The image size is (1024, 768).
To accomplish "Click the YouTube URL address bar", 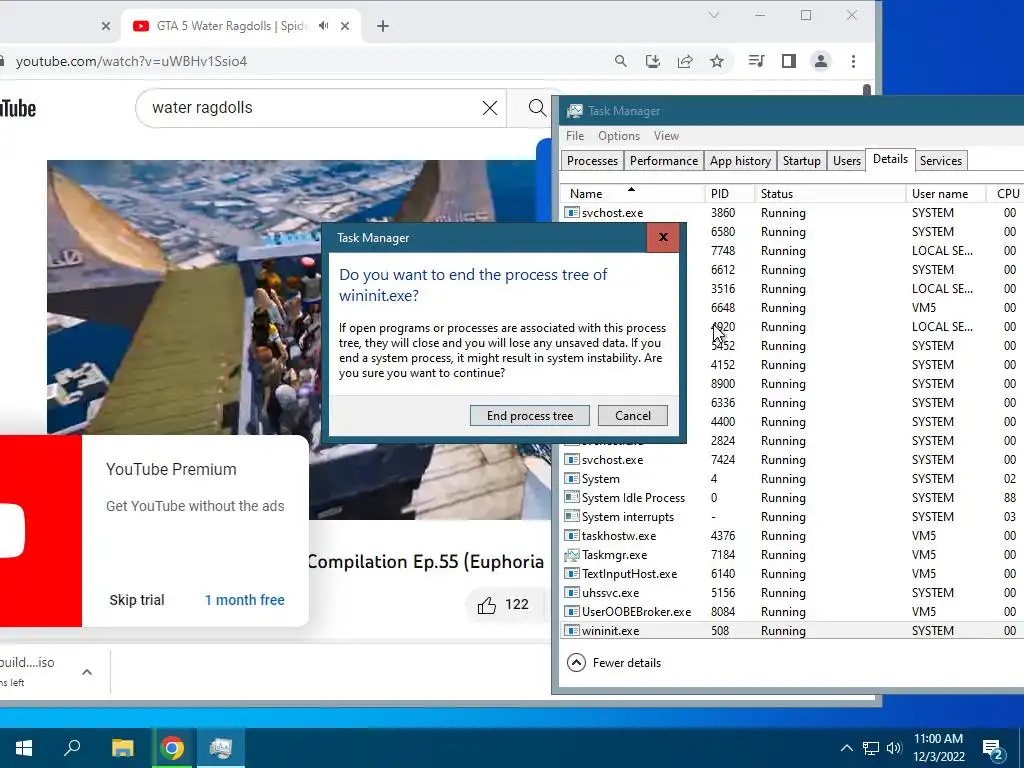I will click(307, 61).
